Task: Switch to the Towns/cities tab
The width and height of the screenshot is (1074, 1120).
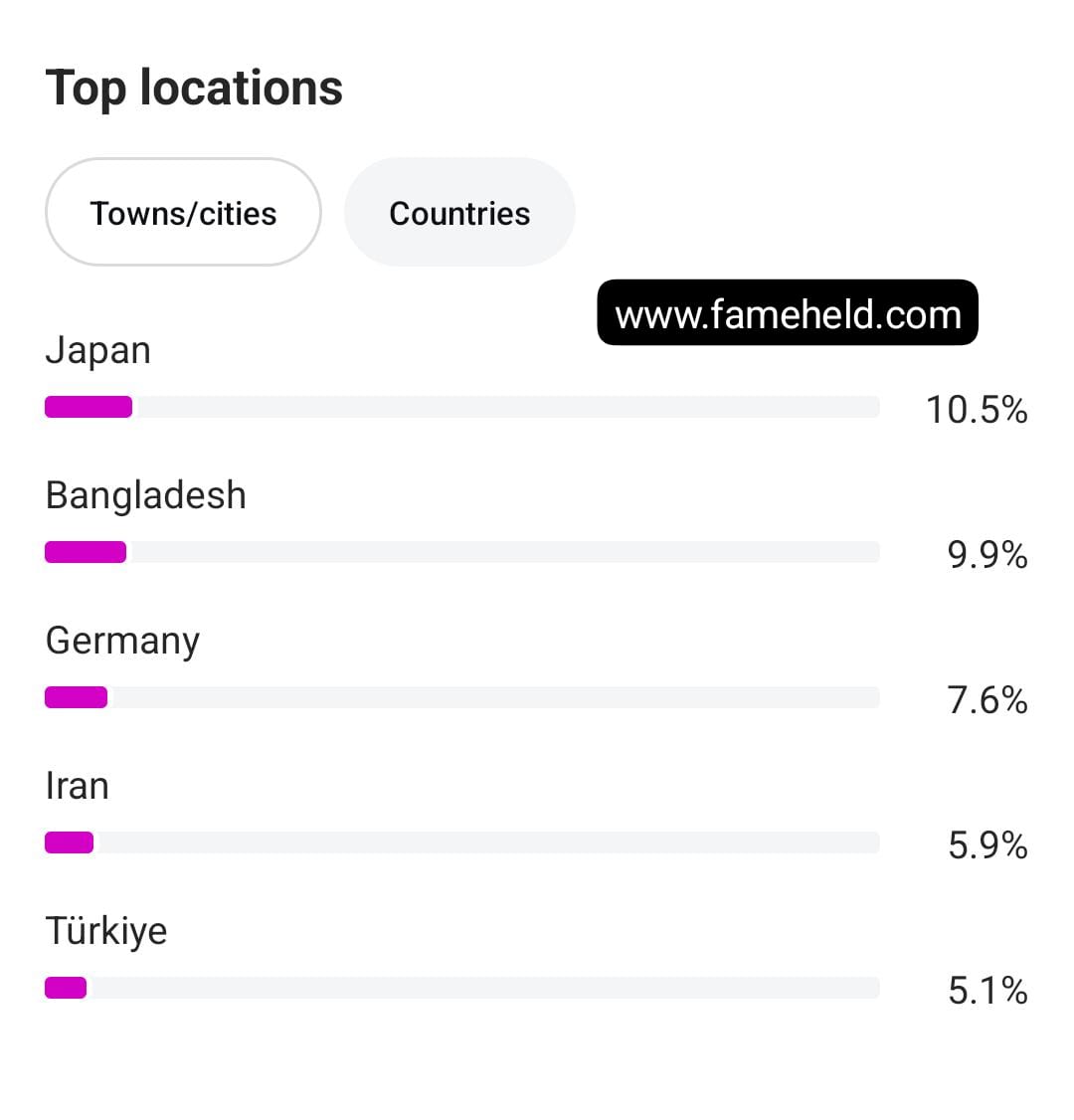Action: click(183, 213)
